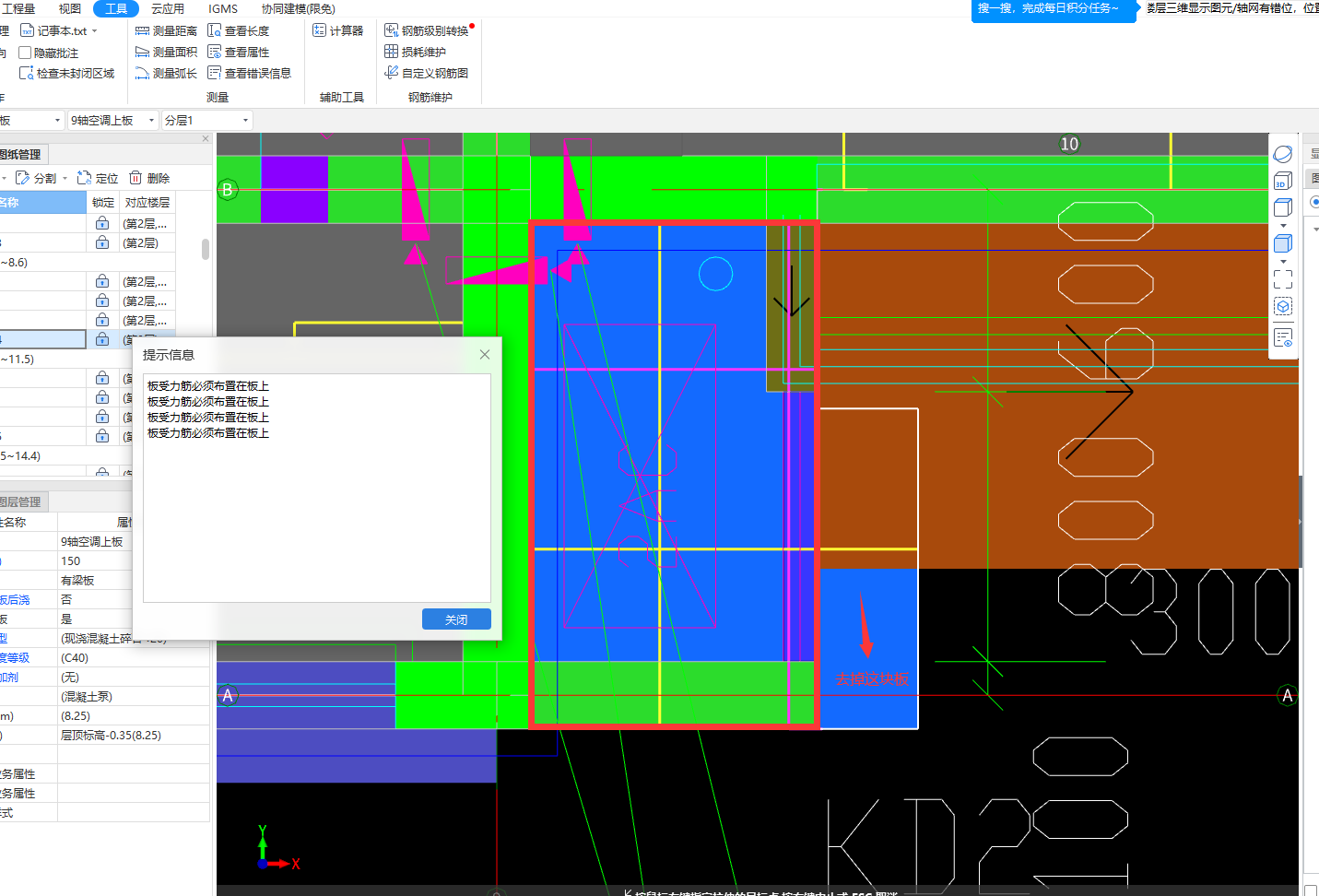This screenshot has width=1319, height=896.
Task: Expand triangle arrow in far-right panel
Action: pos(1315,229)
